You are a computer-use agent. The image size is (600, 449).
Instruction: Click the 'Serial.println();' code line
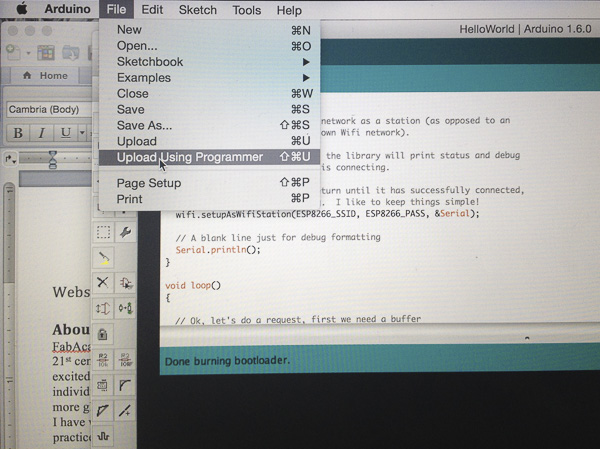[218, 250]
